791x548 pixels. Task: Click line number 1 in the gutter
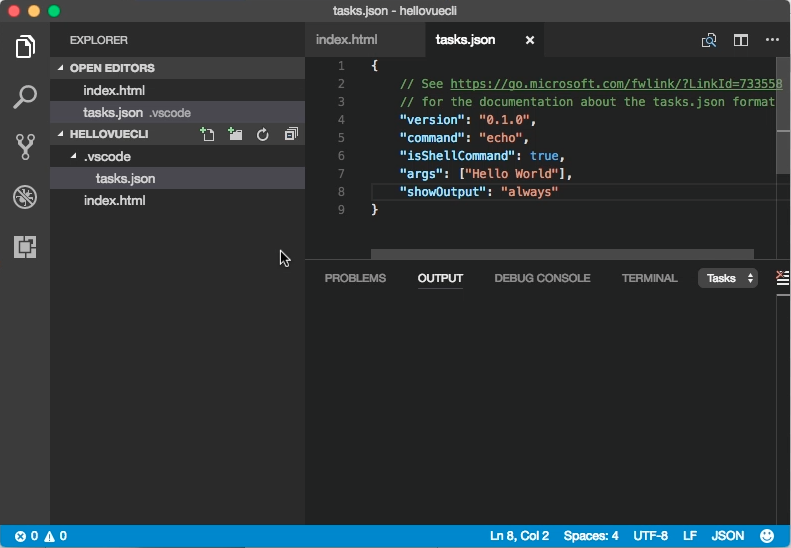(342, 66)
